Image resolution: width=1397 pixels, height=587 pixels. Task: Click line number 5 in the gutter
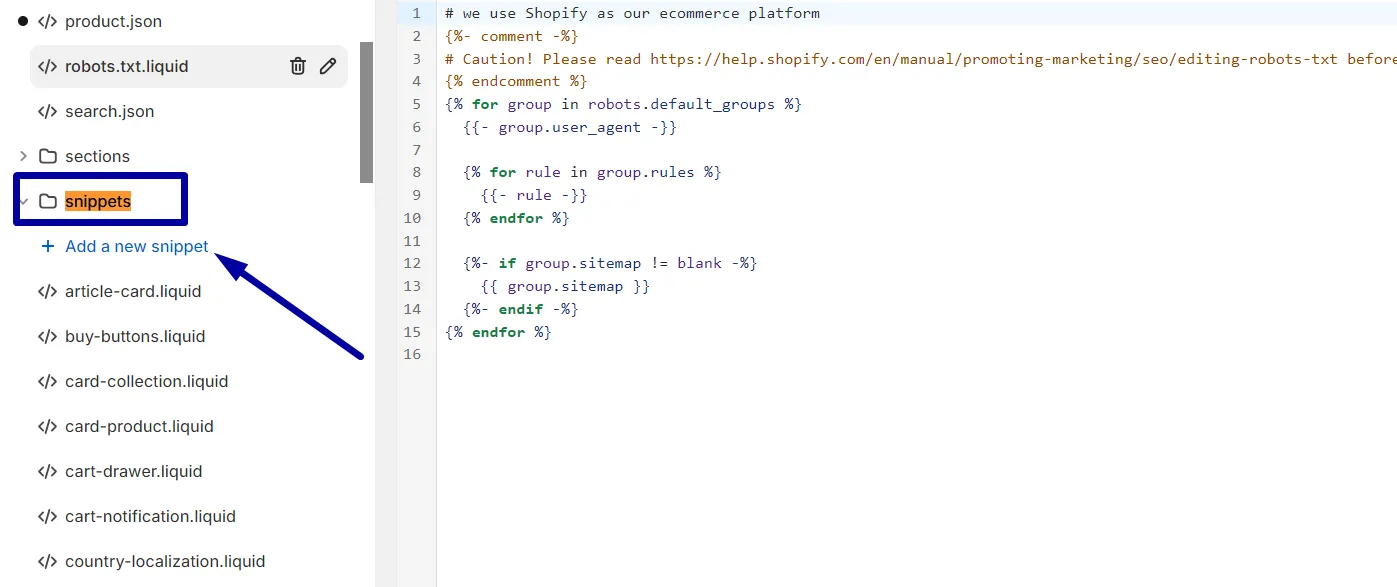point(416,104)
